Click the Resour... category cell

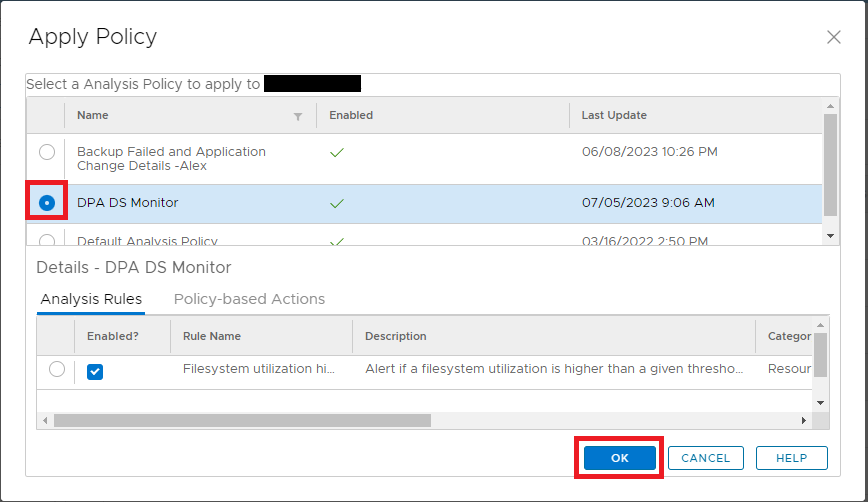(789, 369)
